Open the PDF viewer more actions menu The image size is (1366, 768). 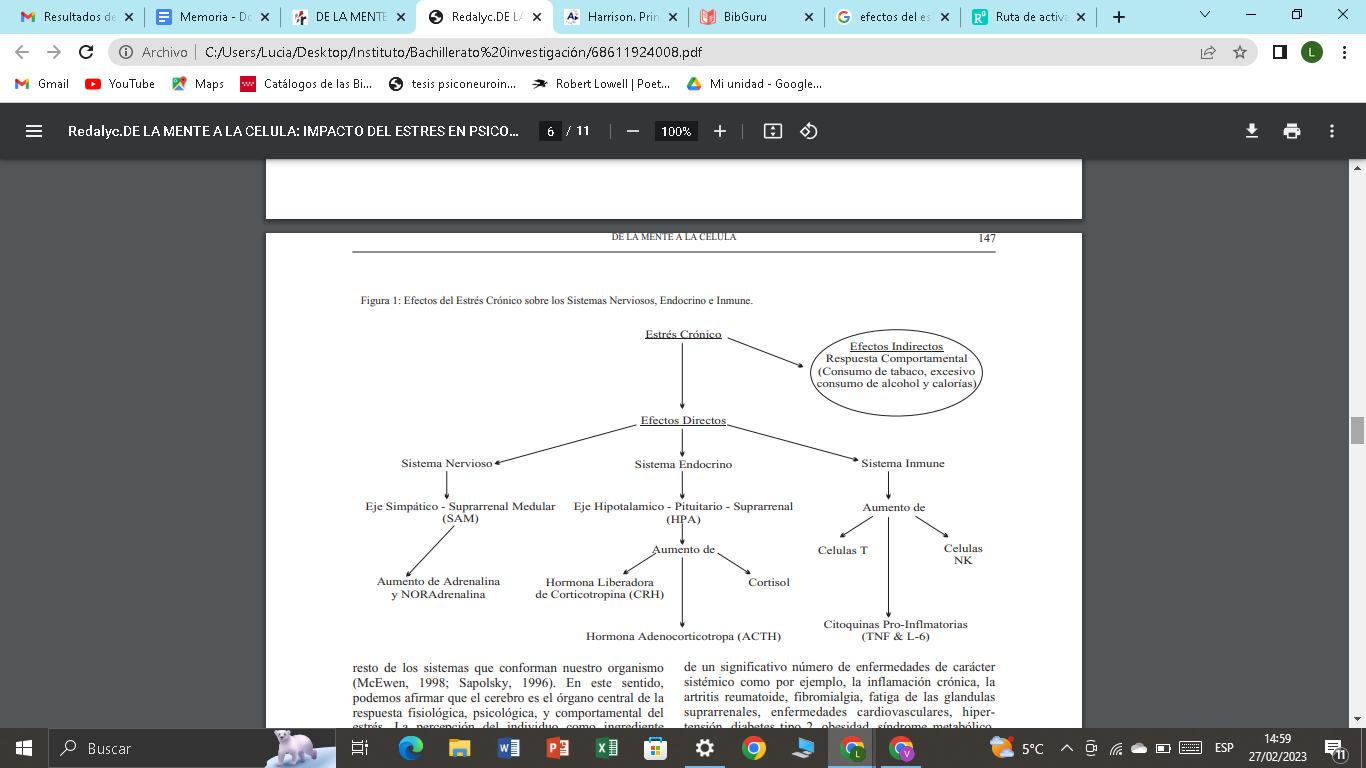click(x=1331, y=131)
